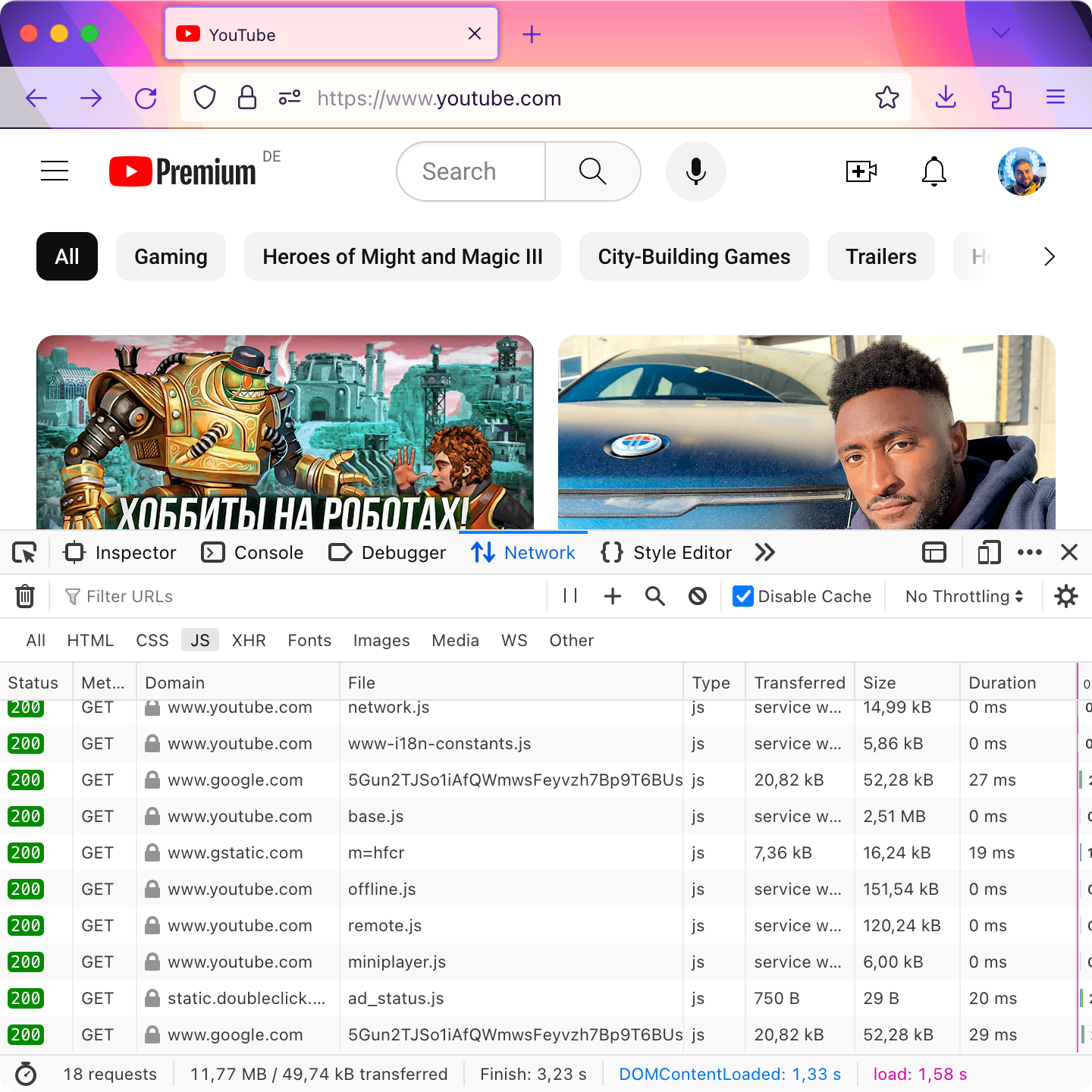Switch to the Debugger tab
Screen dimensions: 1092x1092
coord(388,553)
